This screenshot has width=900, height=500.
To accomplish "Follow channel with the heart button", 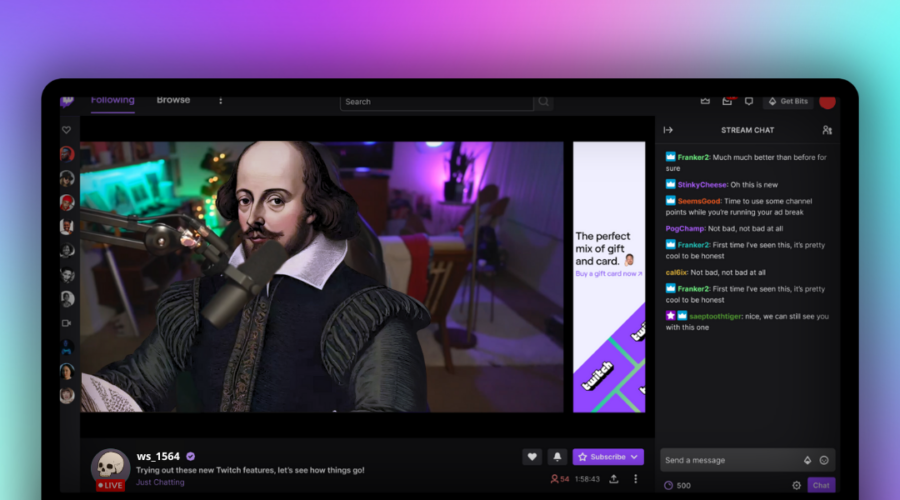I will pos(532,457).
